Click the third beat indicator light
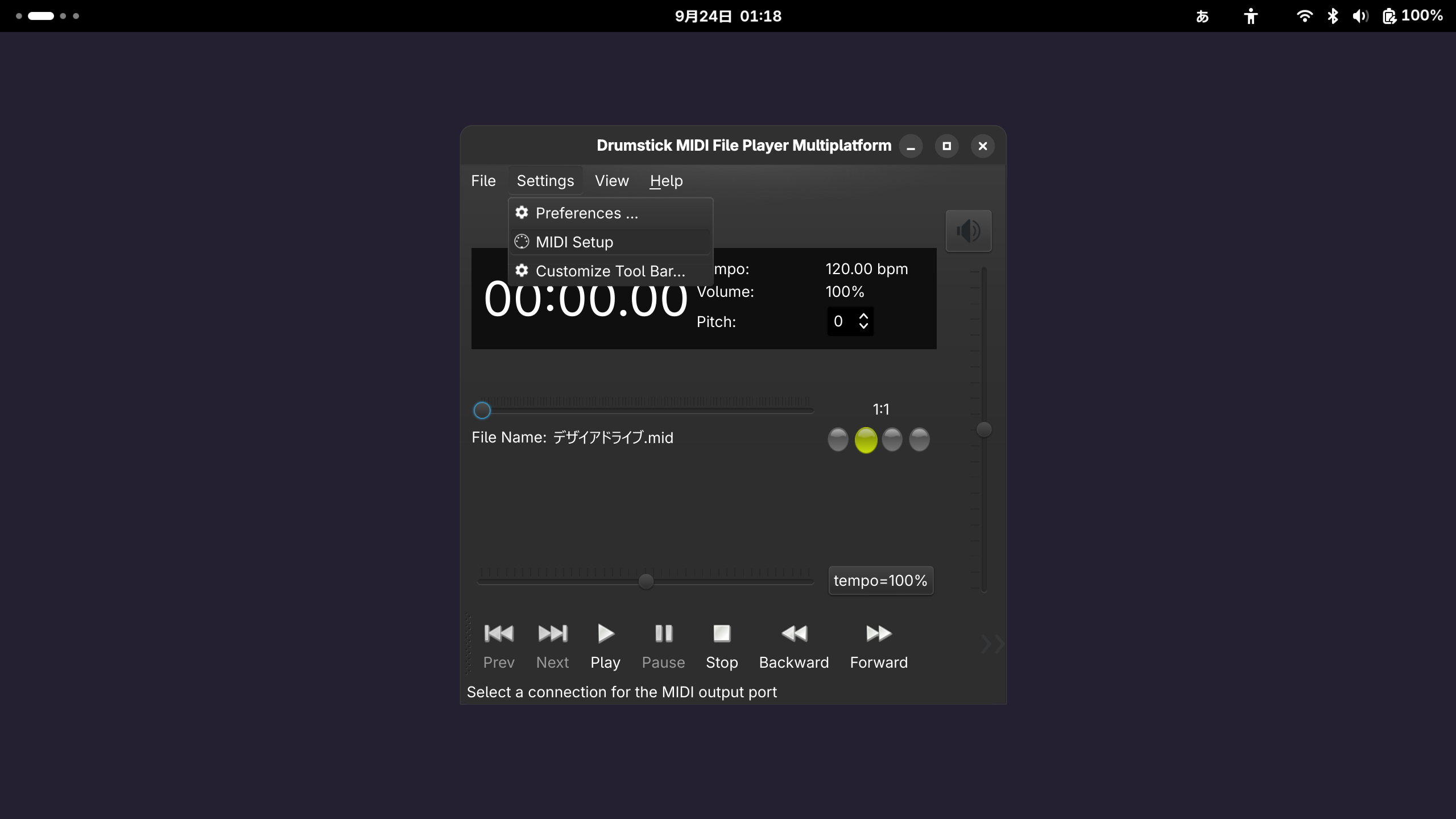 [x=892, y=440]
